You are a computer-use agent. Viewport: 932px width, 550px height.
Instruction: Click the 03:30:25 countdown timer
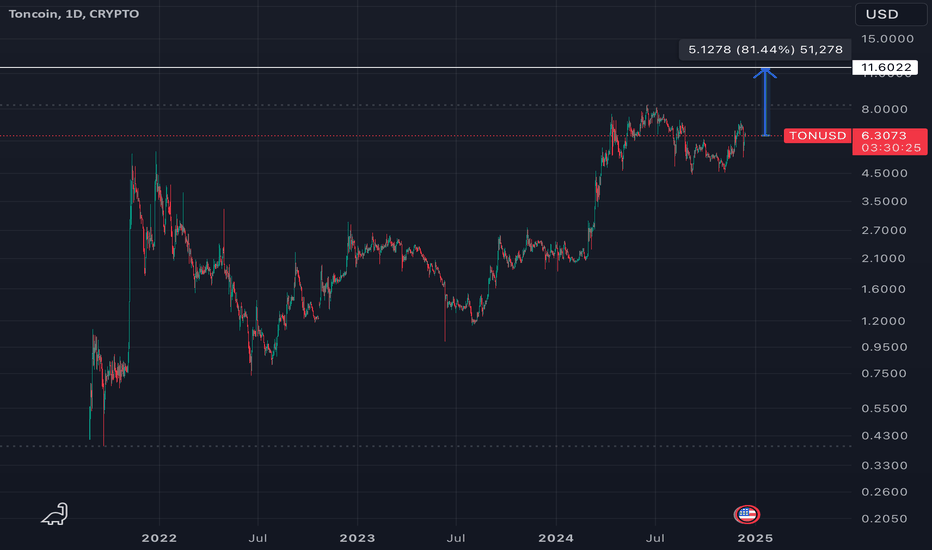coord(890,147)
